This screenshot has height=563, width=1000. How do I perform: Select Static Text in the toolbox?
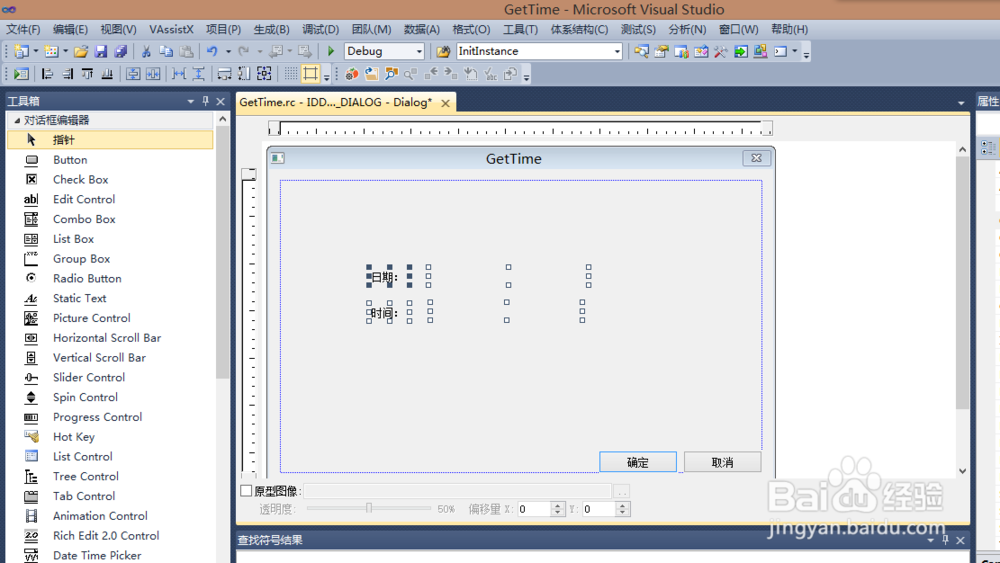110,298
